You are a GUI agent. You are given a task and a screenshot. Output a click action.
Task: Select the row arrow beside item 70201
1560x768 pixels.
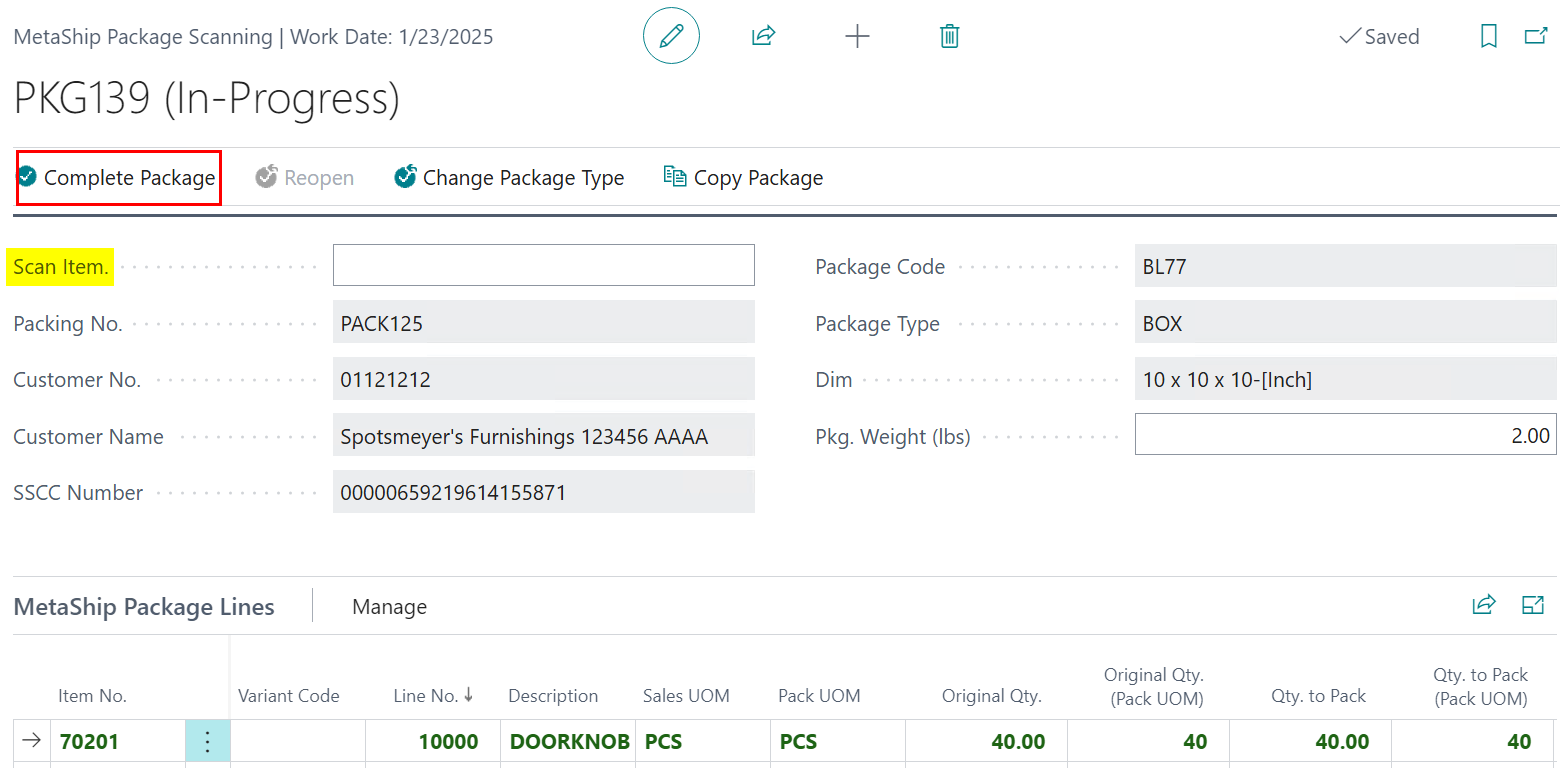[32, 741]
